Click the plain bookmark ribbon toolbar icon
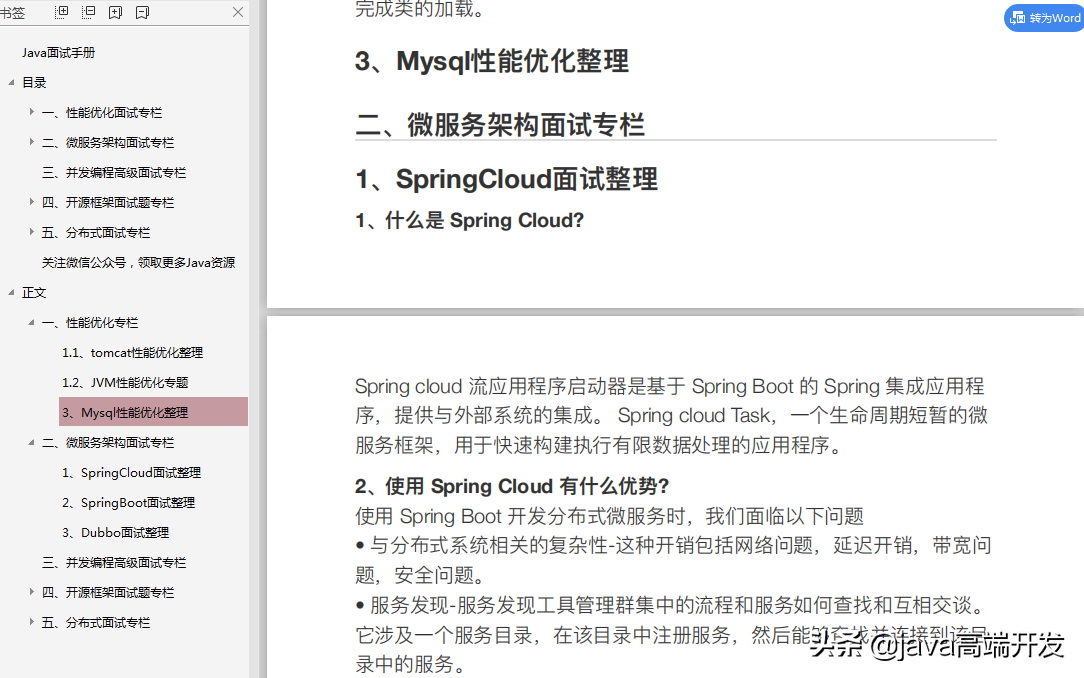Screen dimensions: 1084x678 click(142, 12)
